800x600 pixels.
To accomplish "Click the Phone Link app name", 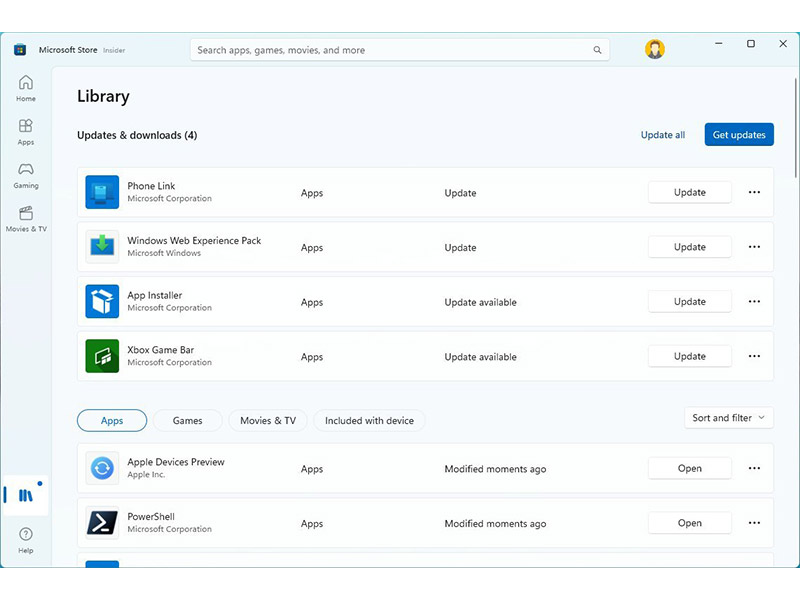I will coord(151,186).
